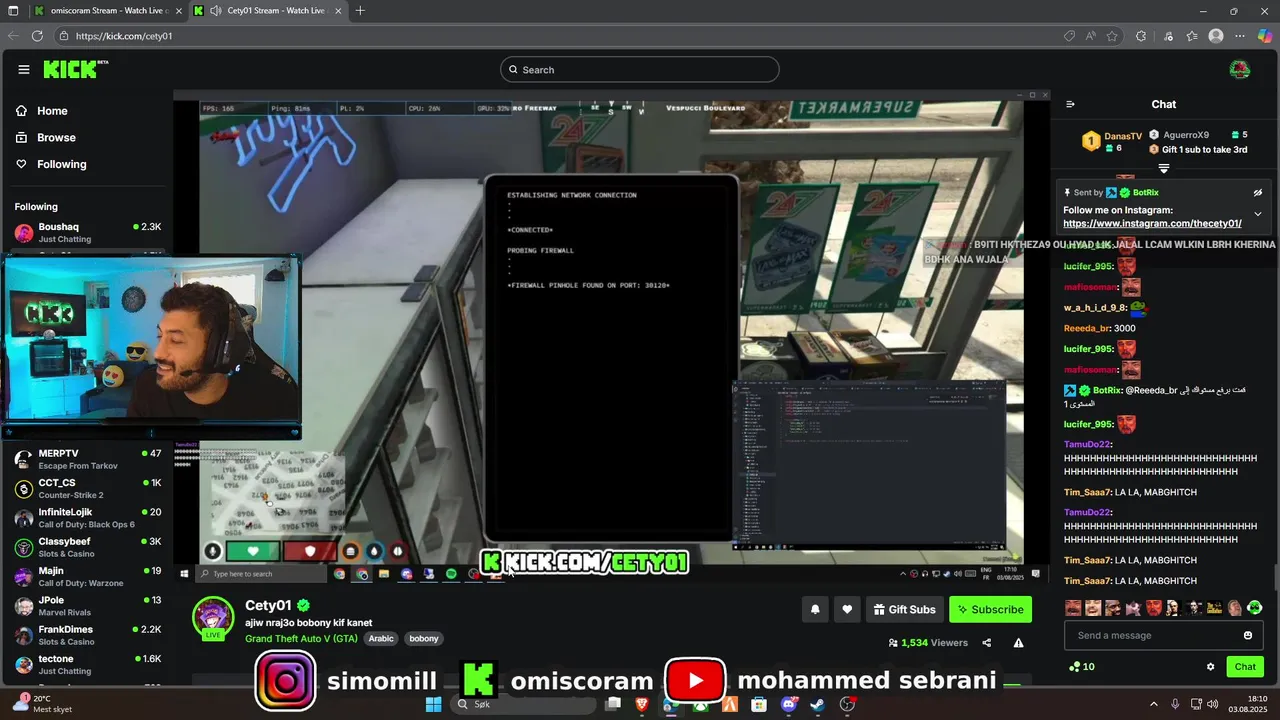Go to Home in sidebar
The height and width of the screenshot is (720, 1280).
tap(52, 111)
